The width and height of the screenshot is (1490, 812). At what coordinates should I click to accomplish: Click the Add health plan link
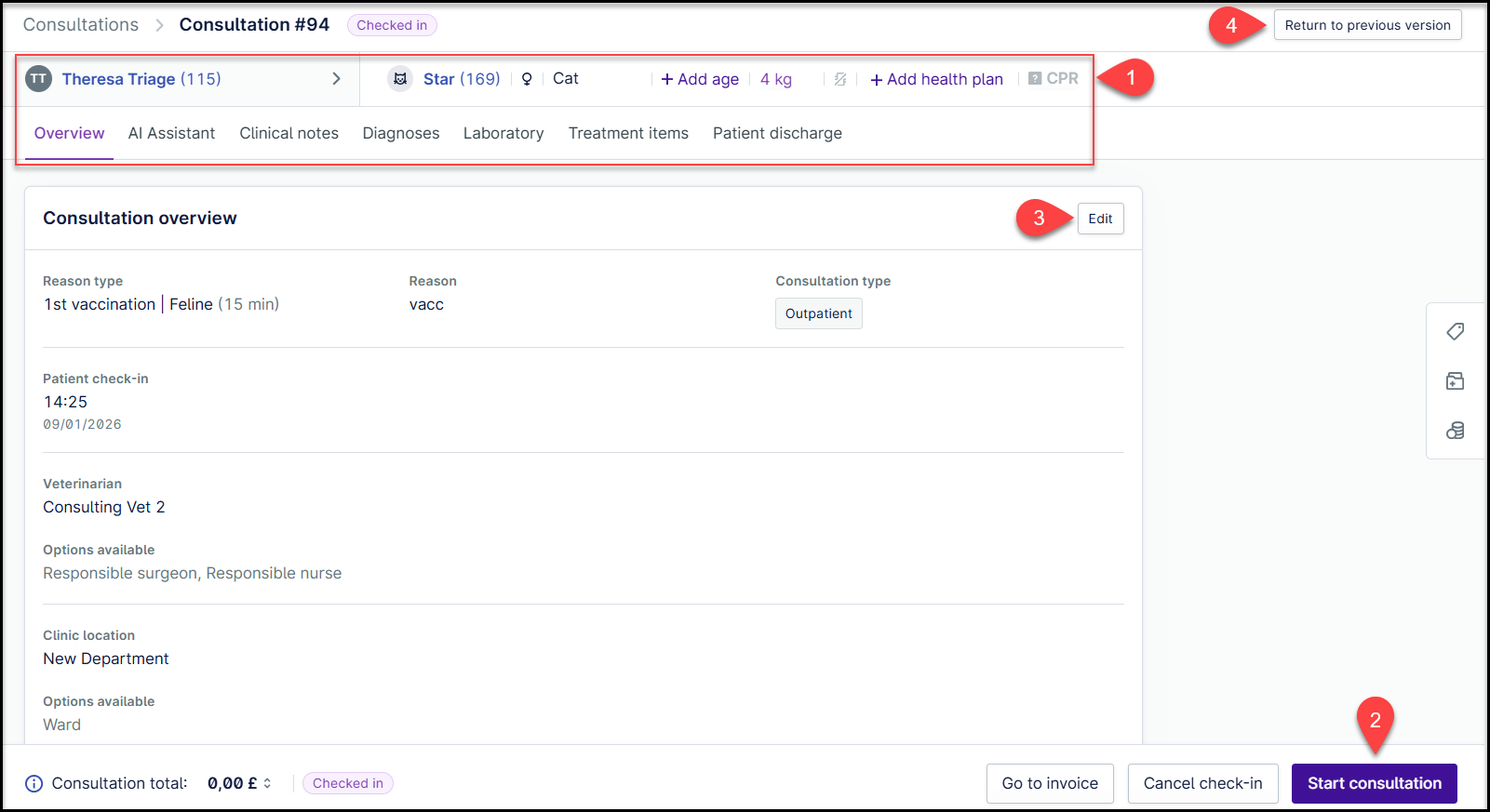[936, 79]
